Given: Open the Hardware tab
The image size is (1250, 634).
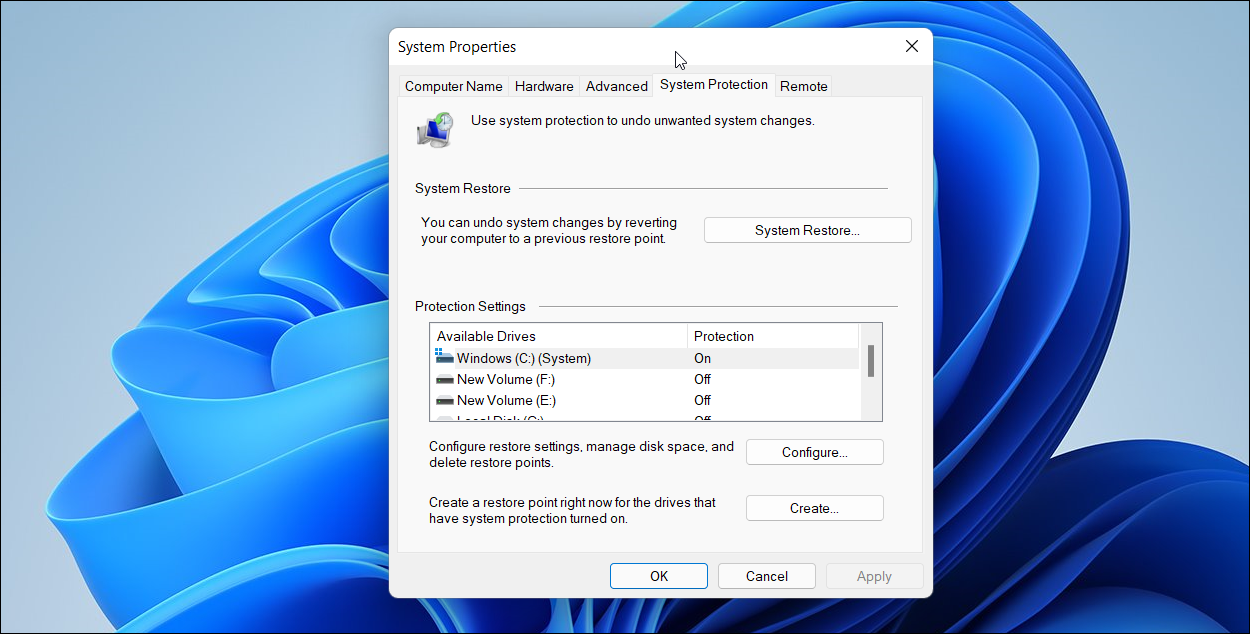Looking at the screenshot, I should click(x=544, y=86).
